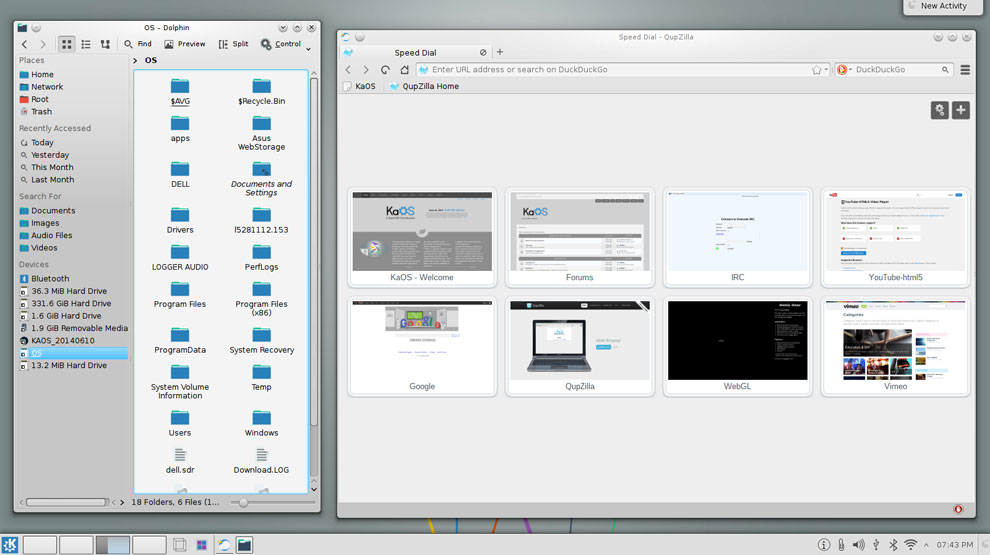This screenshot has width=990, height=555.
Task: Open volume control in system tray
Action: click(859, 545)
